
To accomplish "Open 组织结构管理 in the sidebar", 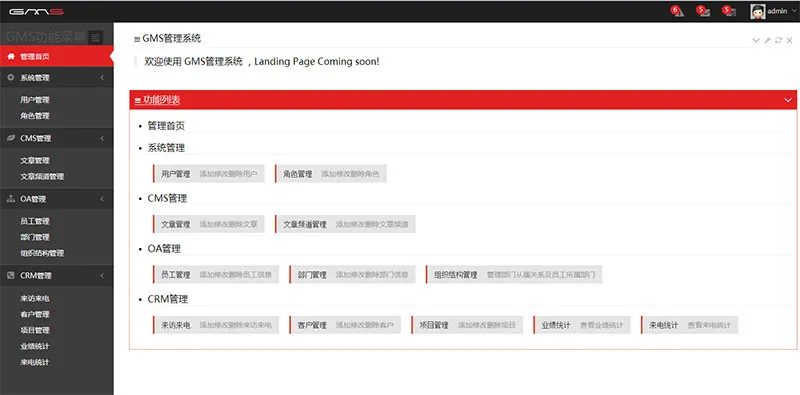I will (x=42, y=253).
